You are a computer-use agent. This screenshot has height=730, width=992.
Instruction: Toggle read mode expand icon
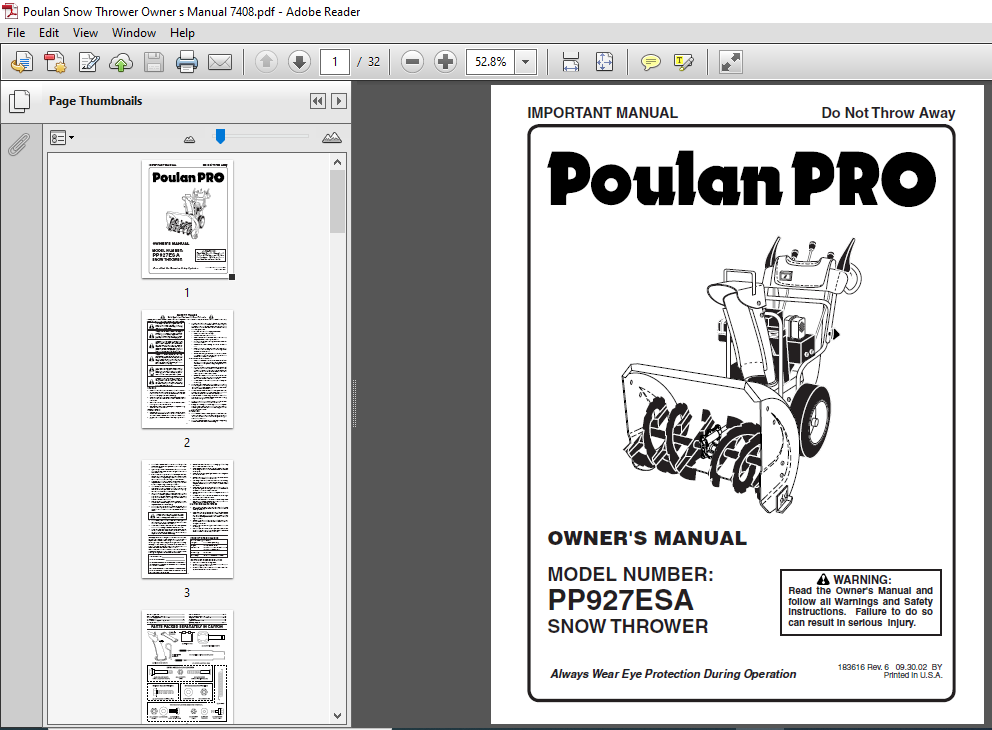pos(731,62)
